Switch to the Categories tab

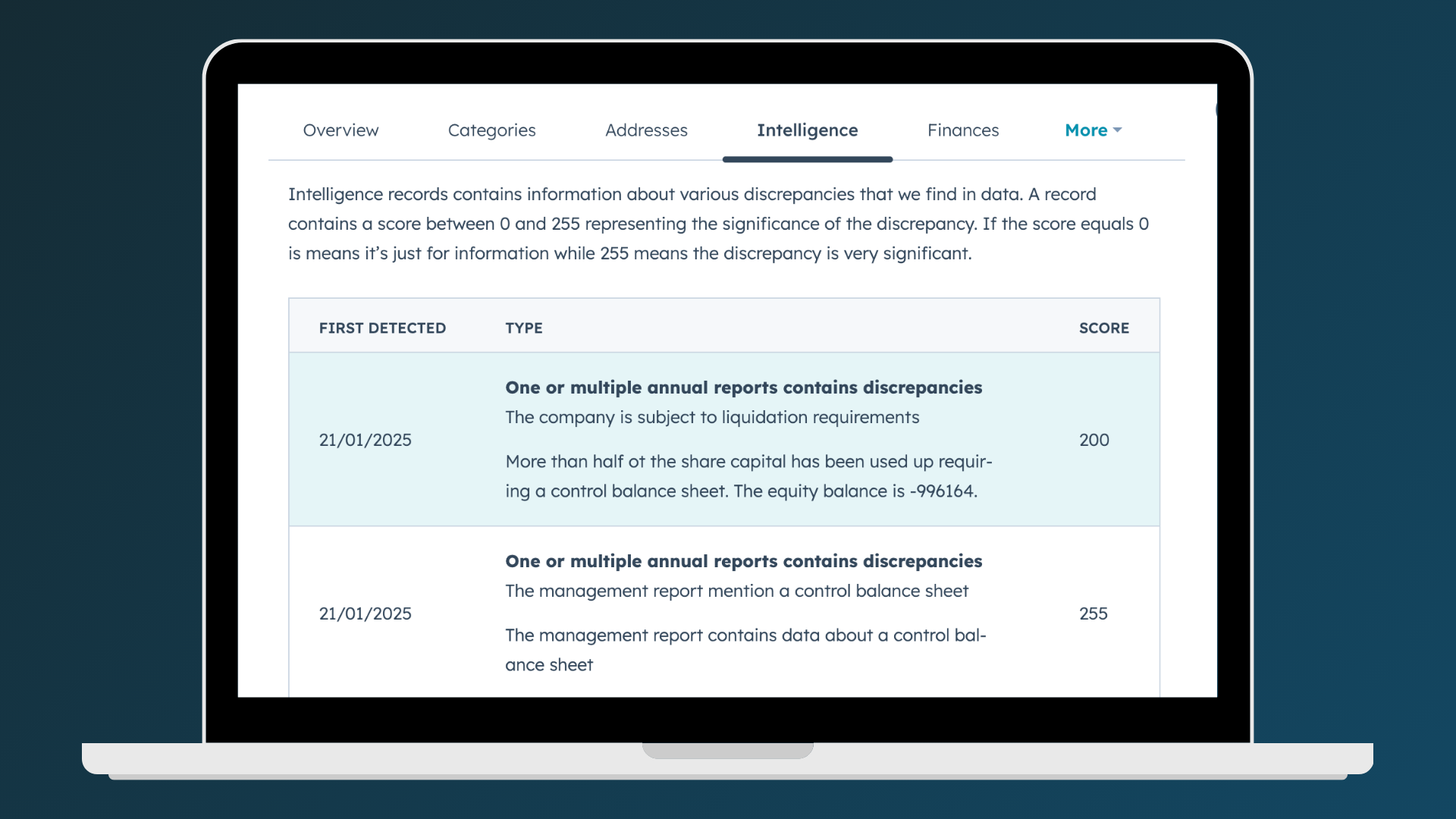click(x=491, y=130)
